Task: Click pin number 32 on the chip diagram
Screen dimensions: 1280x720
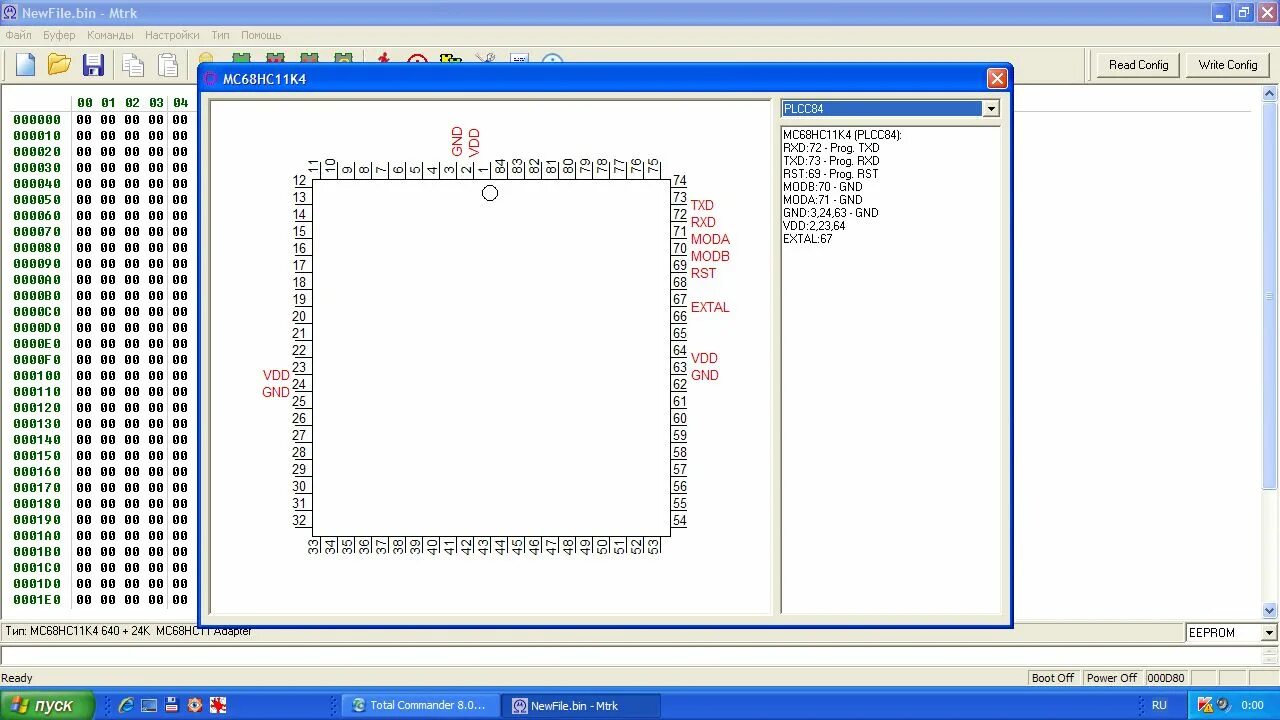Action: pos(300,520)
